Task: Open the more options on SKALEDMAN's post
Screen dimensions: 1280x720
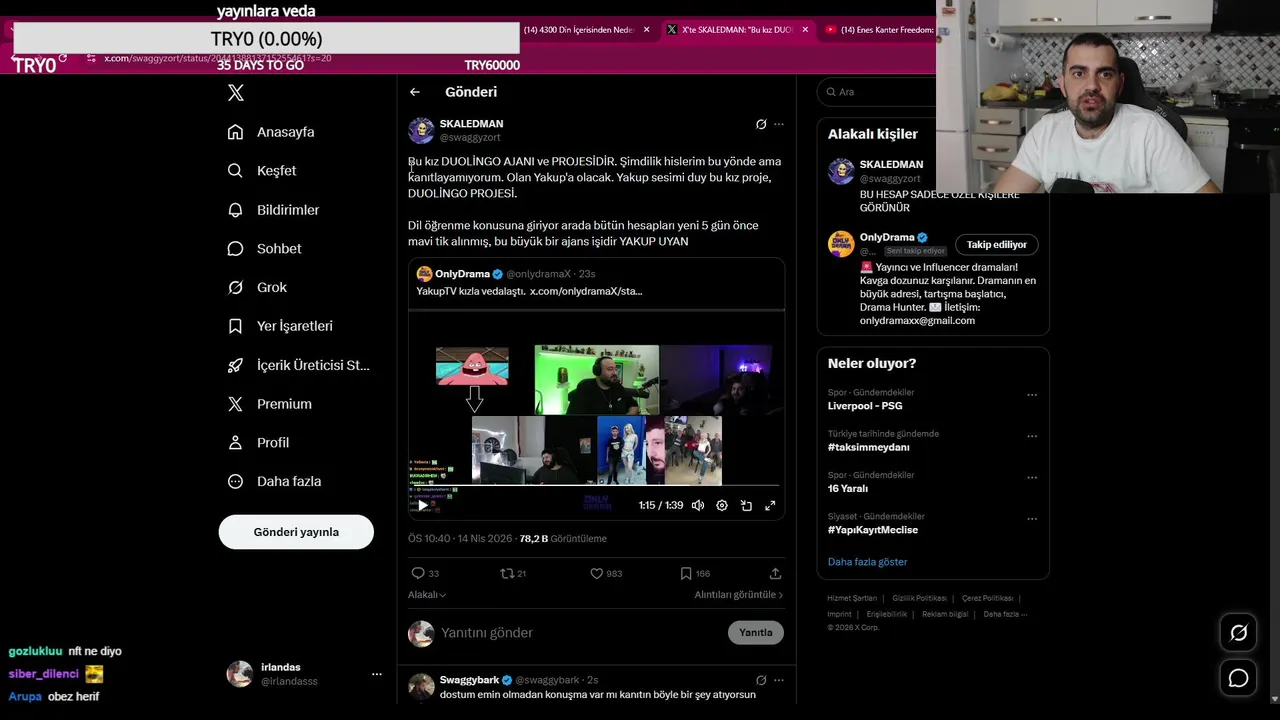Action: (x=779, y=124)
